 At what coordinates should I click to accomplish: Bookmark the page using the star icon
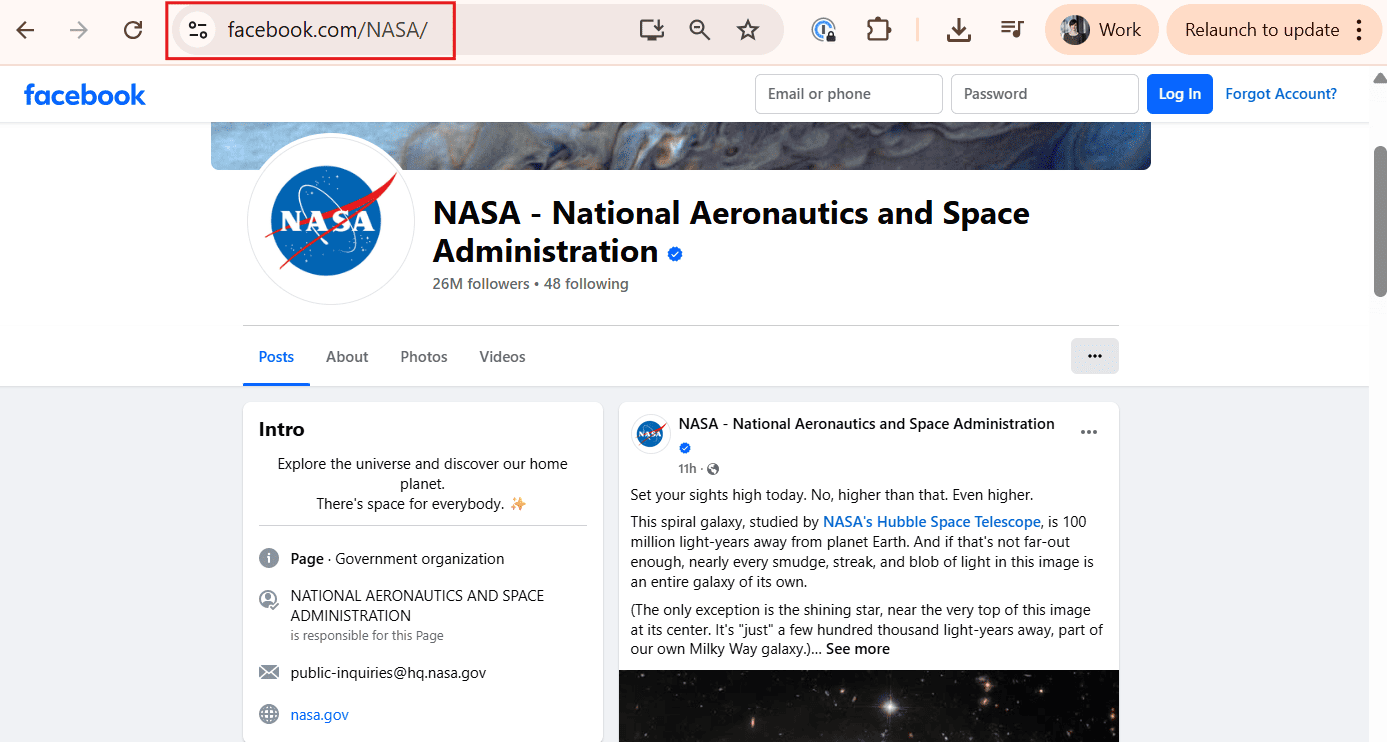747,29
